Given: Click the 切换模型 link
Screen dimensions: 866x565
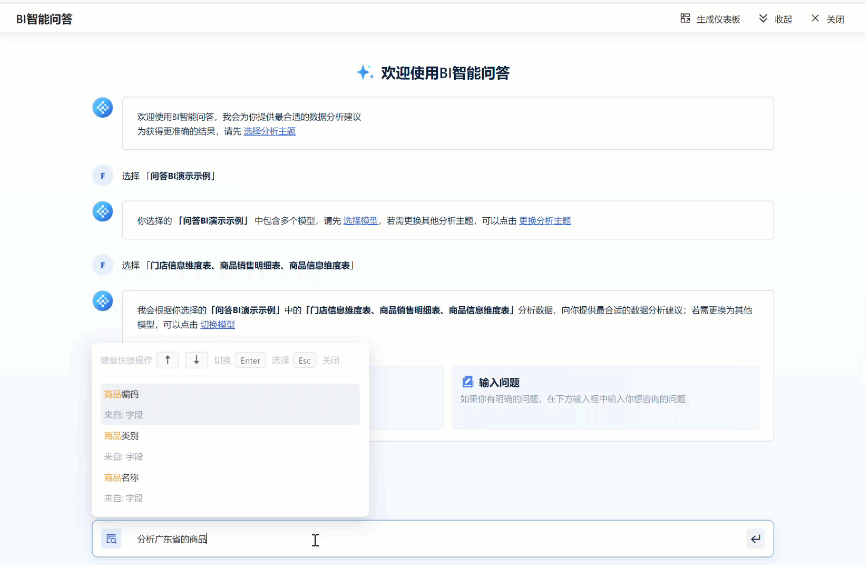Looking at the screenshot, I should [217, 324].
